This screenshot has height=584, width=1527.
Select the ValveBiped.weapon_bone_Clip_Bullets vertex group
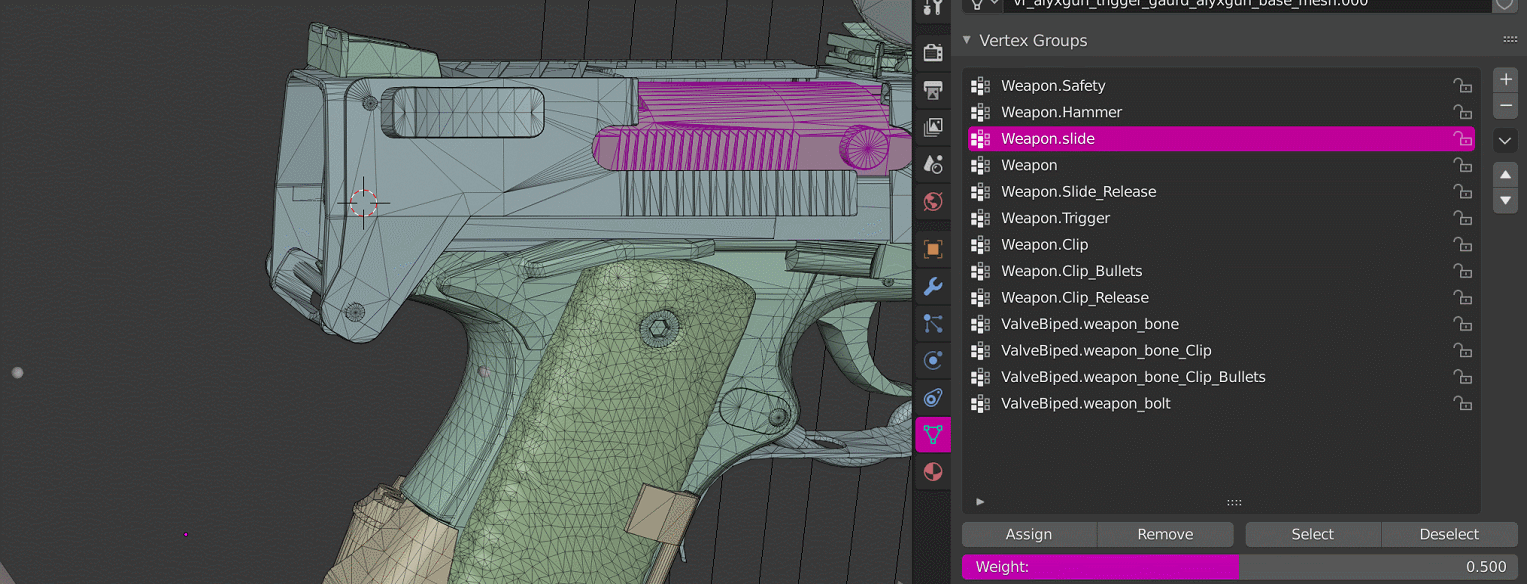point(1221,377)
